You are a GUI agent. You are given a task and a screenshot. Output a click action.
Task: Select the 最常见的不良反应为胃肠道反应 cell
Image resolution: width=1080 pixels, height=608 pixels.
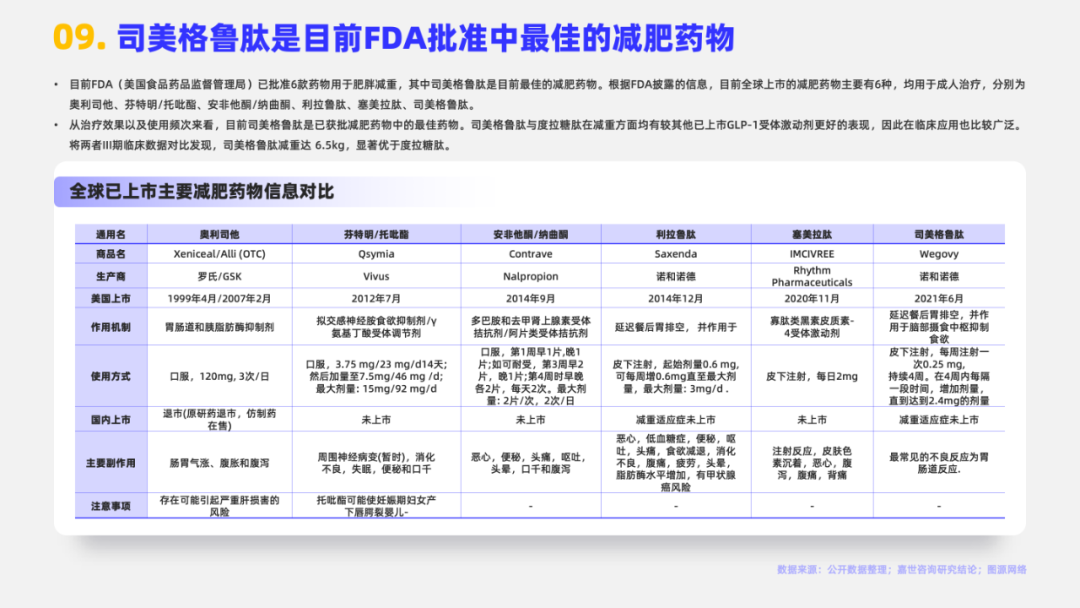[939, 463]
